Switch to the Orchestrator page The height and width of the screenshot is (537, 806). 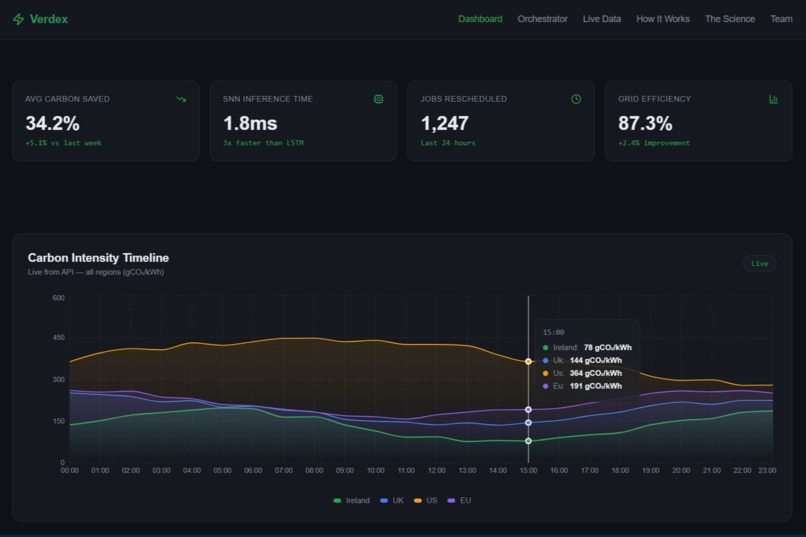coord(542,19)
